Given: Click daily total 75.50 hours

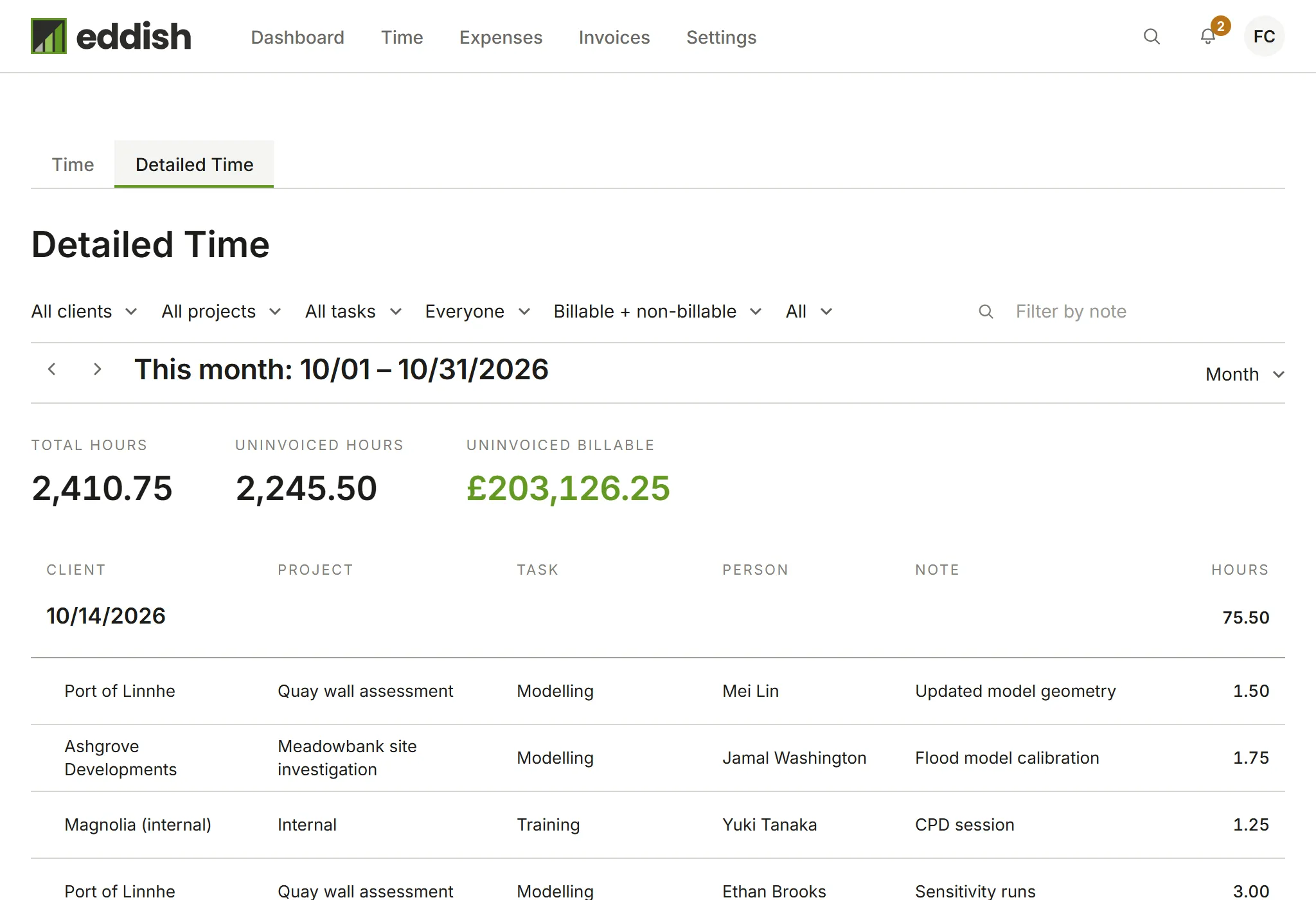Looking at the screenshot, I should tap(1246, 617).
